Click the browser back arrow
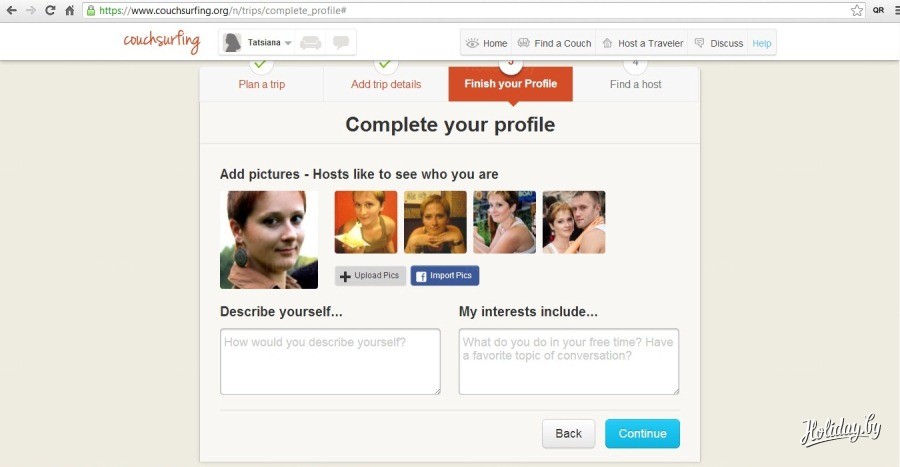This screenshot has width=900, height=467. point(11,10)
